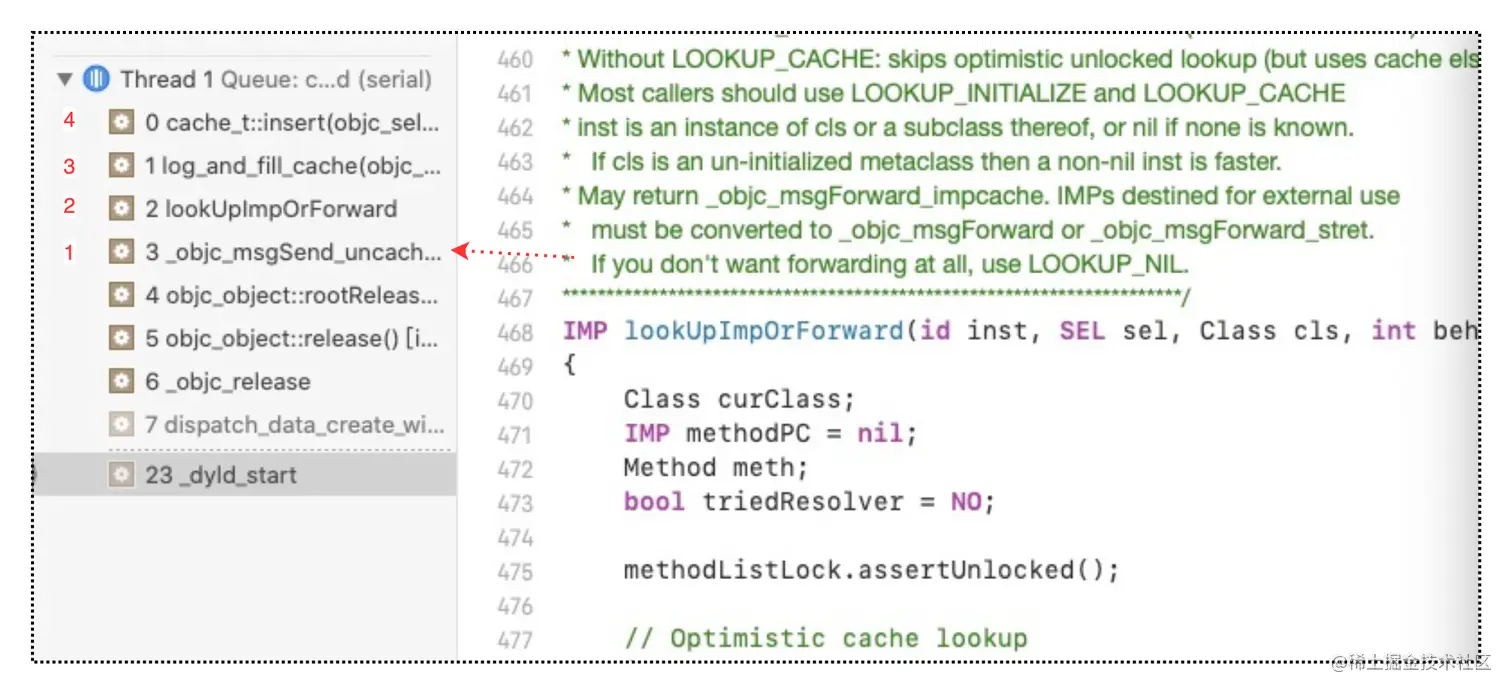Image resolution: width=1512 pixels, height=693 pixels.
Task: Click lookUpImpOrForward function name in code
Action: pos(764,331)
